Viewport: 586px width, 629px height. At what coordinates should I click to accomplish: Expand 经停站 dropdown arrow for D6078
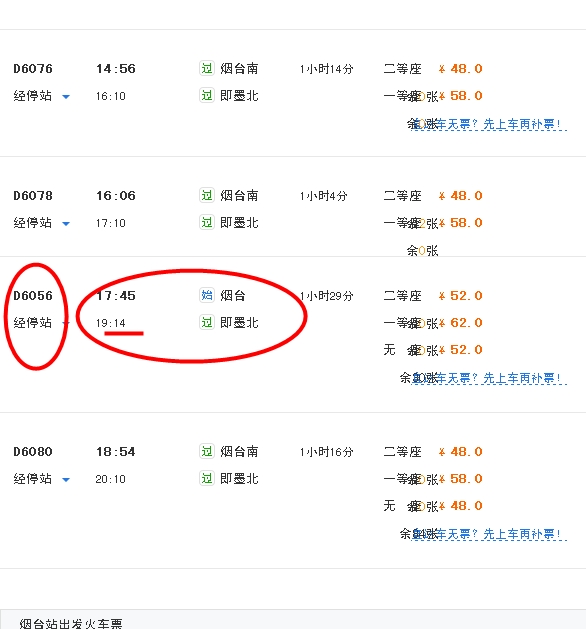pyautogui.click(x=66, y=224)
